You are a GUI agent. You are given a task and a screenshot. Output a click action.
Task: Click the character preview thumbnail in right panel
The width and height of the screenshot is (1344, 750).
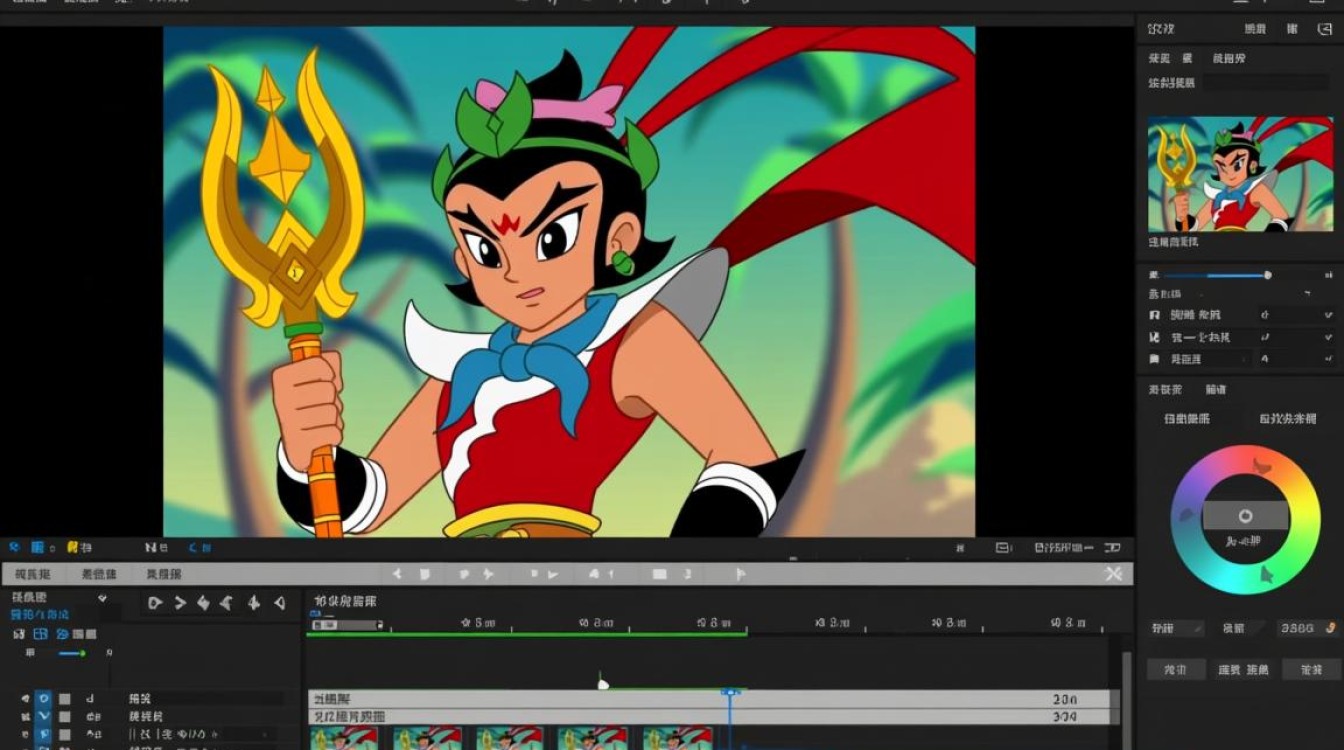[x=1240, y=174]
